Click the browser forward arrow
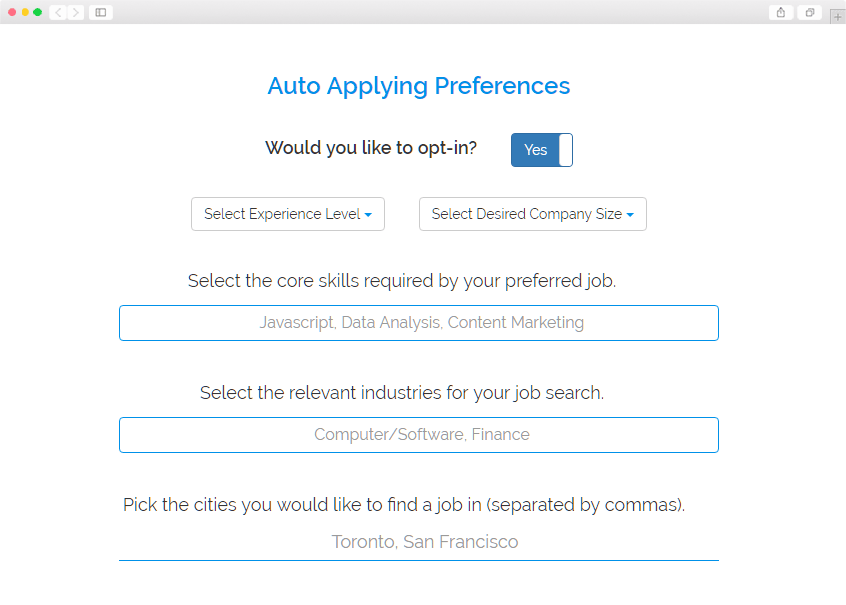The image size is (846, 605). 76,12
